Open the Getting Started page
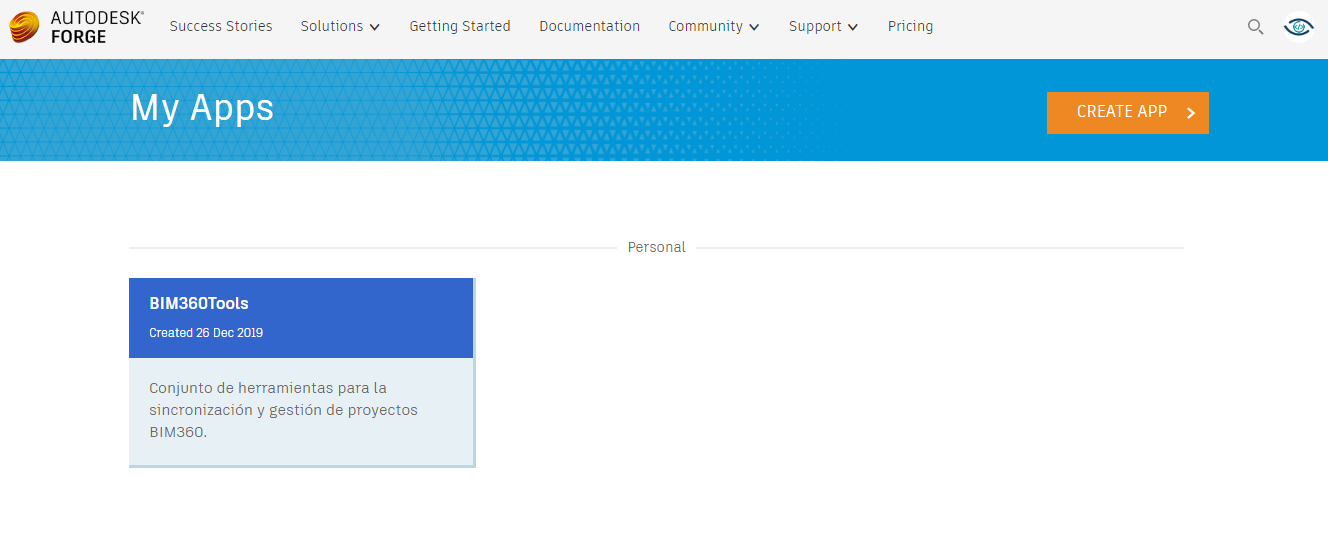This screenshot has height=552, width=1328. [460, 26]
